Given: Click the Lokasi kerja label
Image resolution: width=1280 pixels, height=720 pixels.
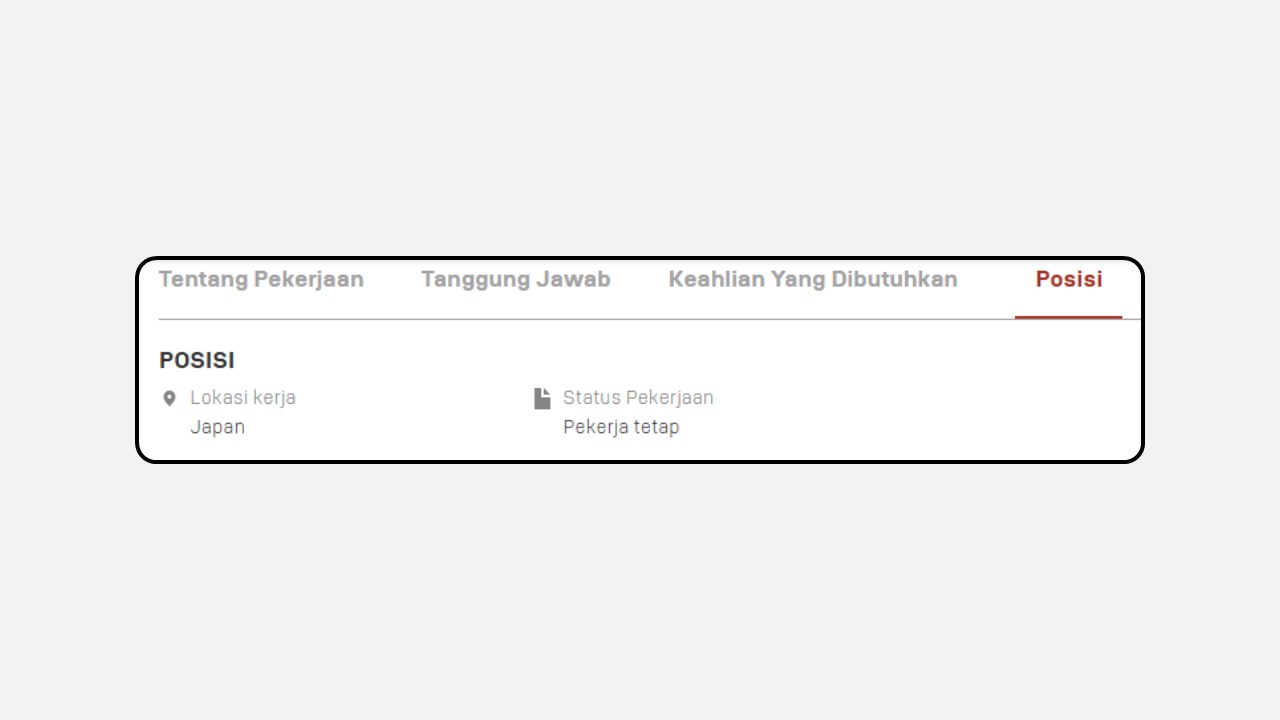Looking at the screenshot, I should point(243,397).
